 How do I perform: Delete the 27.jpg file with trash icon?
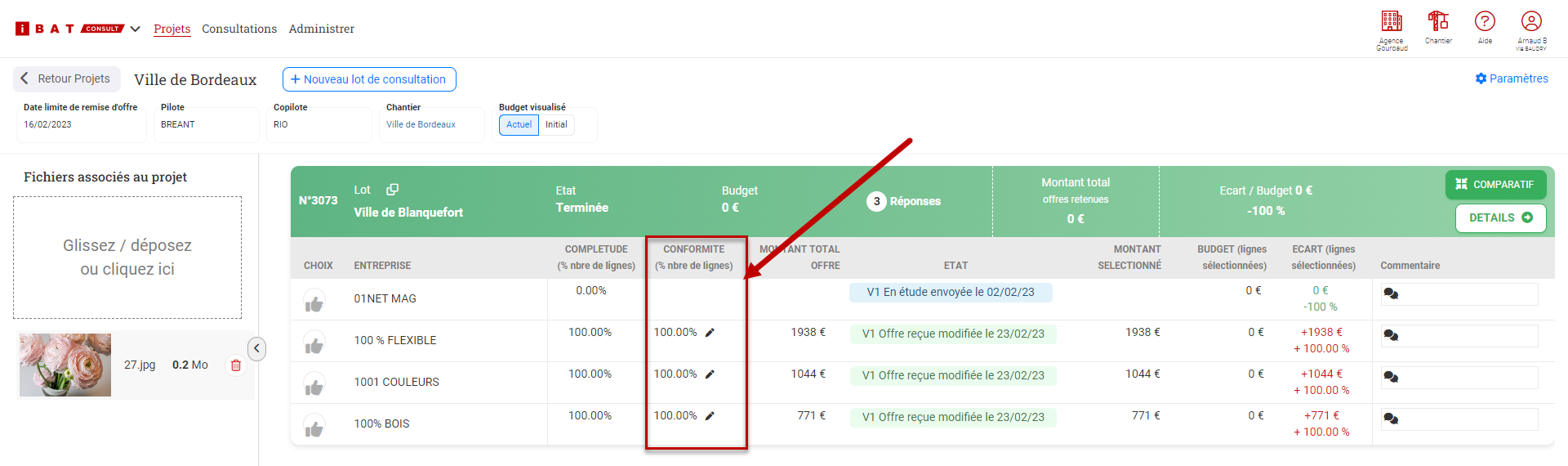(236, 365)
